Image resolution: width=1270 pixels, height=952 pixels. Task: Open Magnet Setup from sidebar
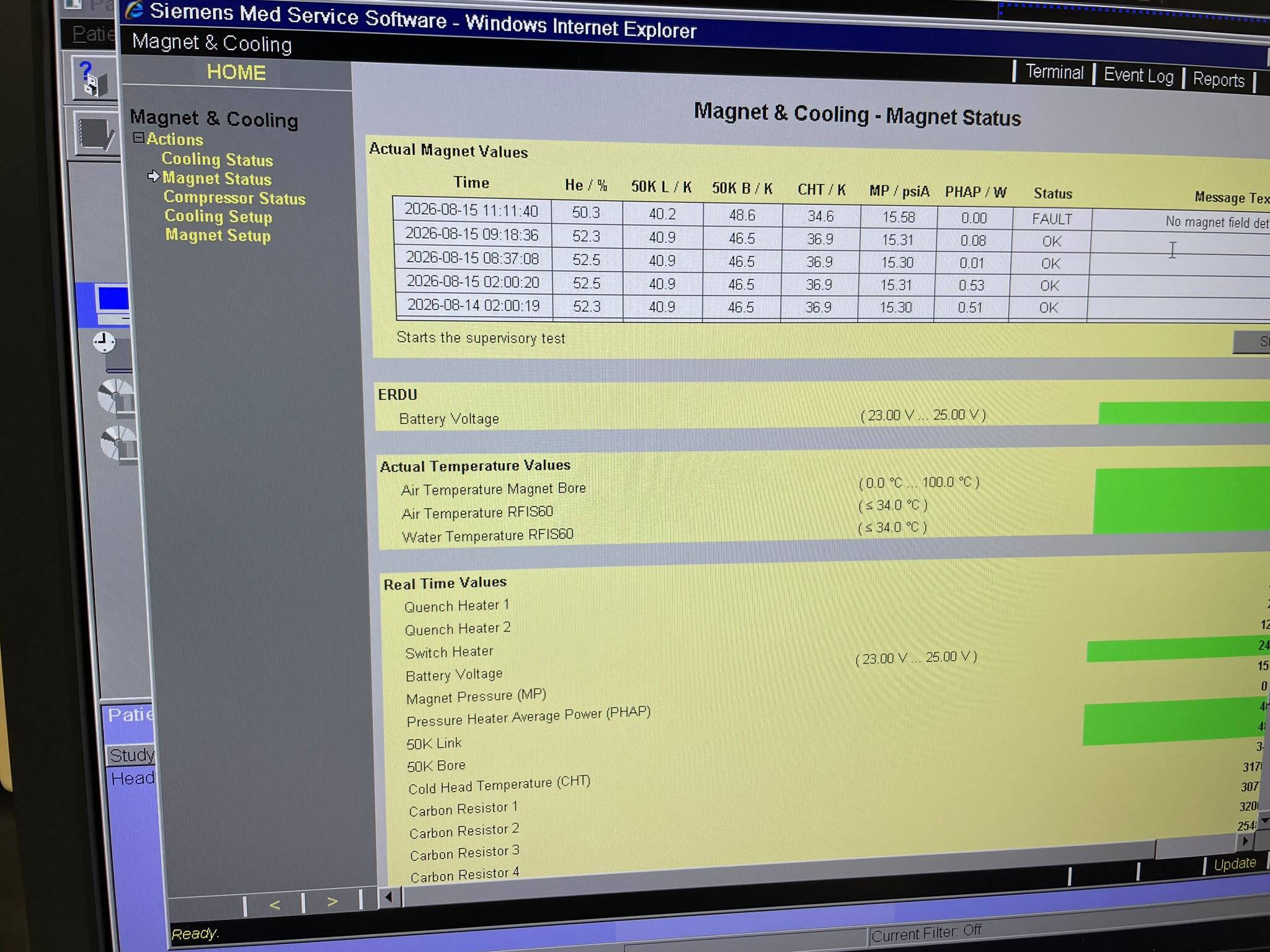click(x=218, y=235)
